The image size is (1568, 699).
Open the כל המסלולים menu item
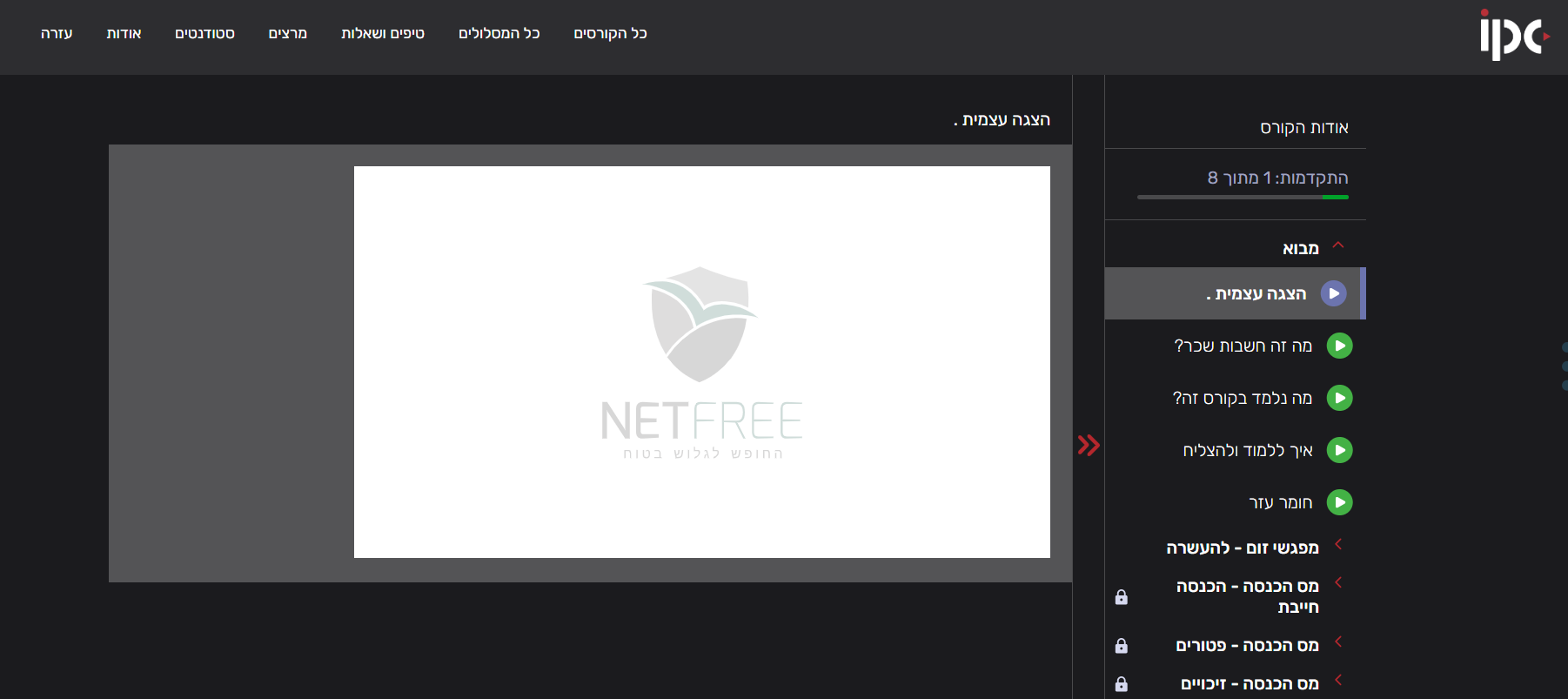click(499, 34)
